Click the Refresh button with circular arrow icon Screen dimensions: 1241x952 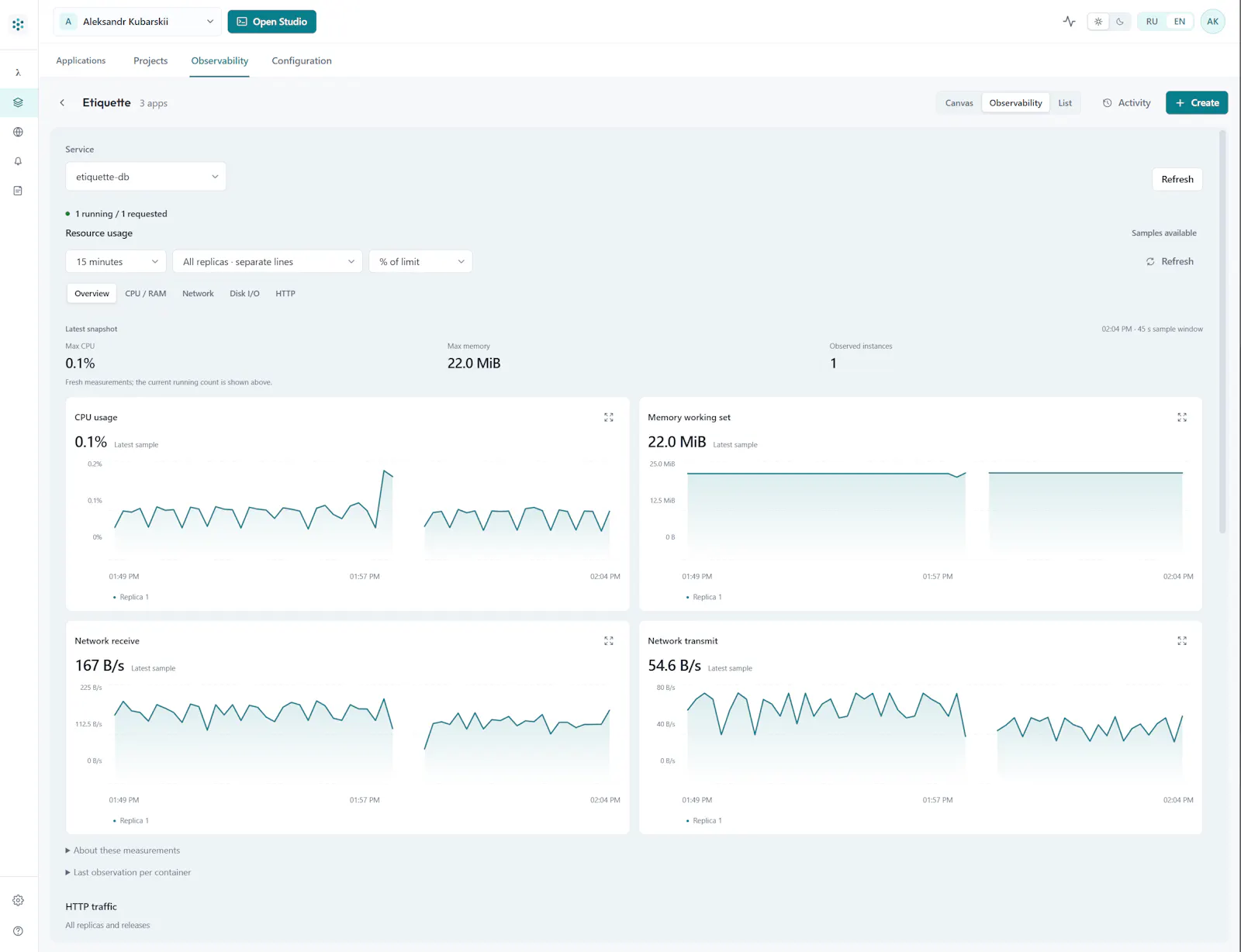point(1170,261)
